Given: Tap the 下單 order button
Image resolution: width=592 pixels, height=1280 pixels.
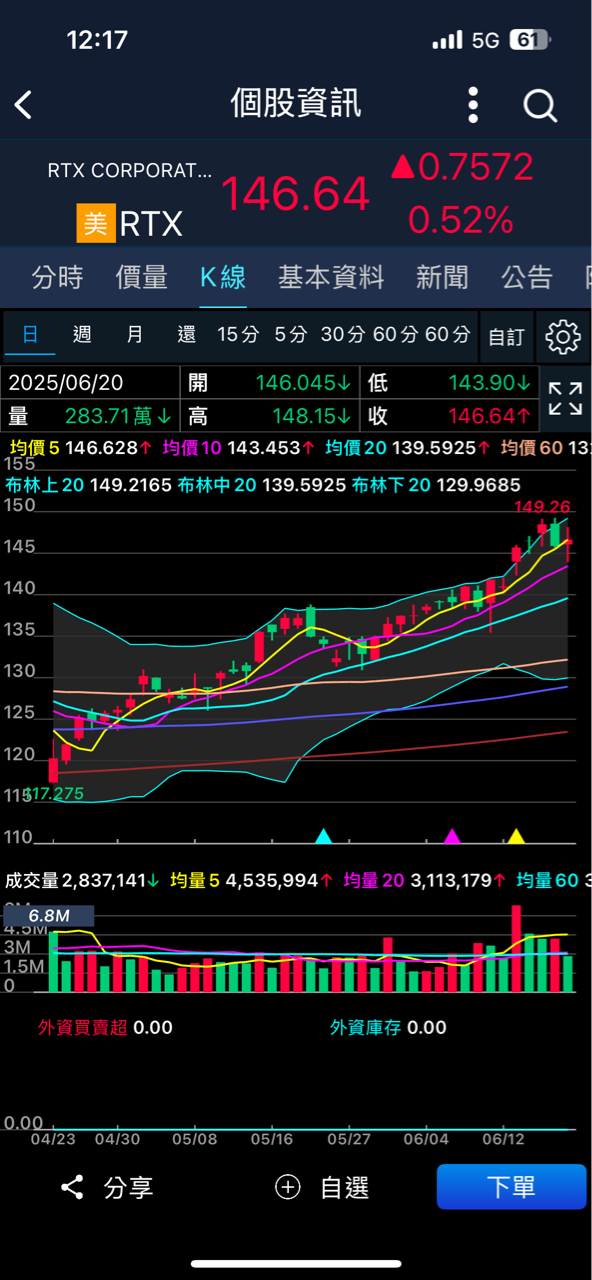Looking at the screenshot, I should coord(511,1187).
